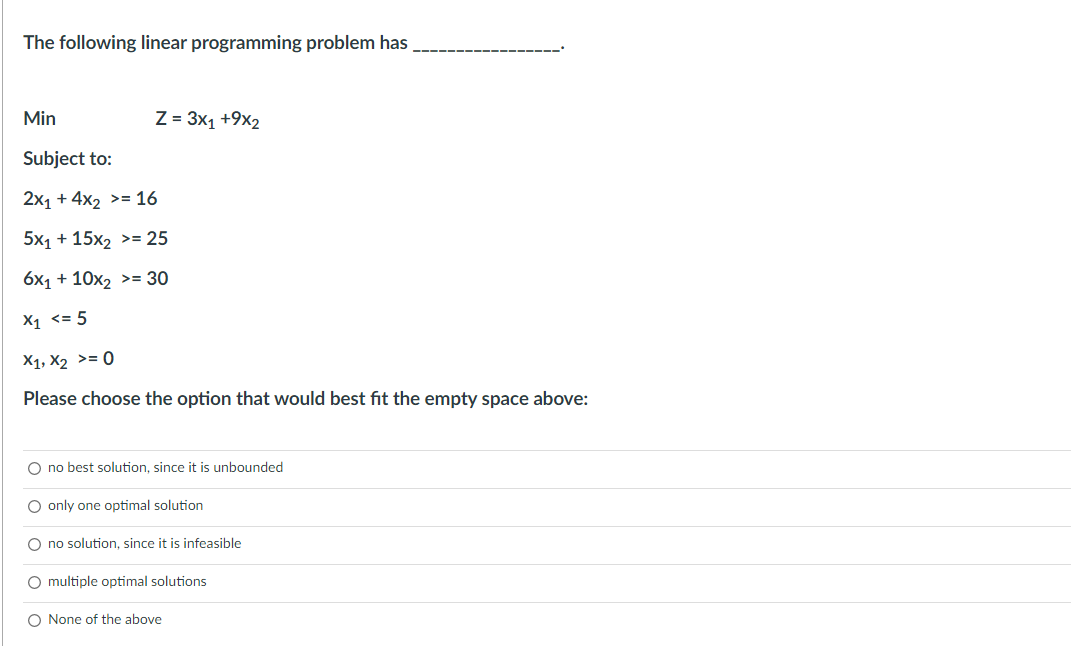Click the 'Subject to:' heading
This screenshot has height=646, width=1071.
coord(68,158)
